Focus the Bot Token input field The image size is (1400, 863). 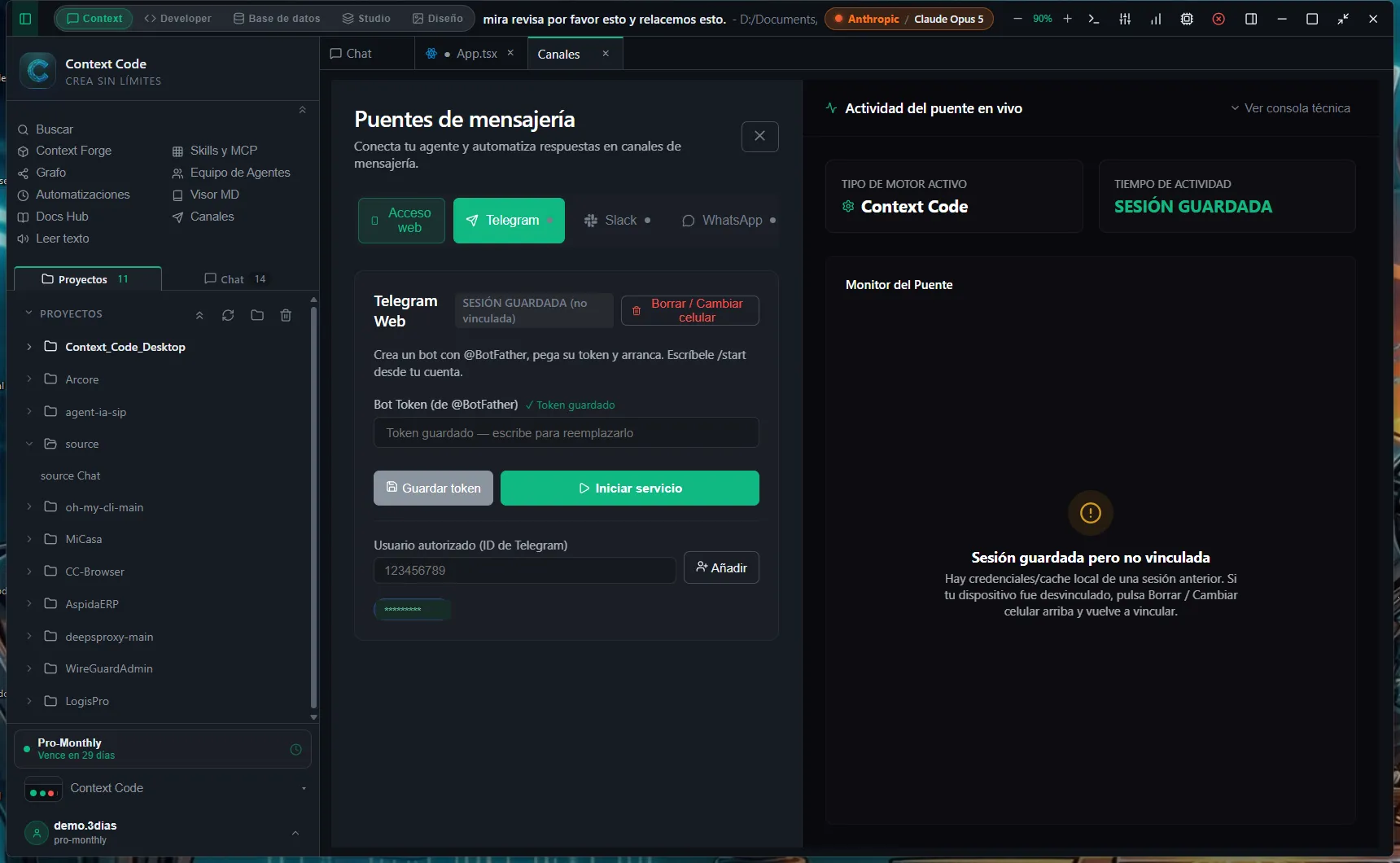[567, 433]
